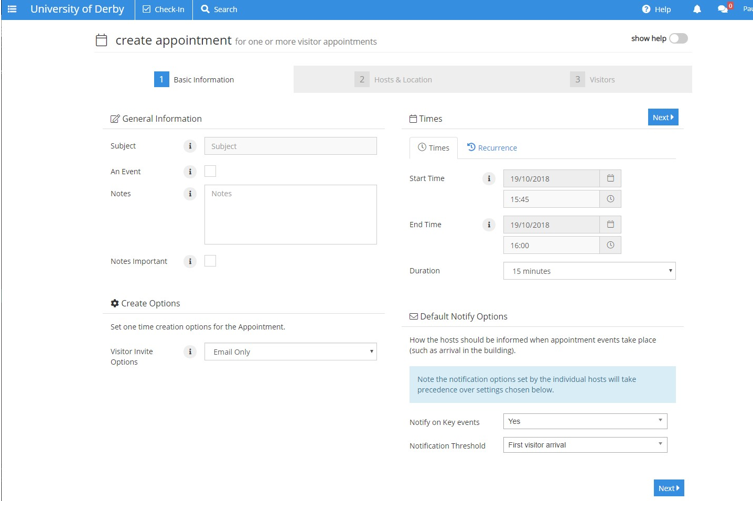Click the Help link in top bar
Screen dimensions: 756x516
tap(662, 9)
